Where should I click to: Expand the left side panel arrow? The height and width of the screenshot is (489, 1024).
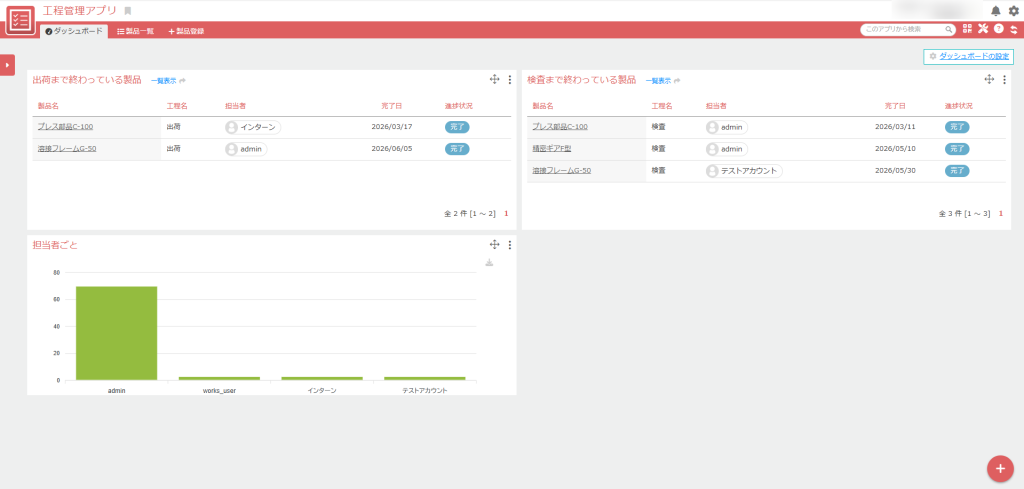tap(7, 65)
